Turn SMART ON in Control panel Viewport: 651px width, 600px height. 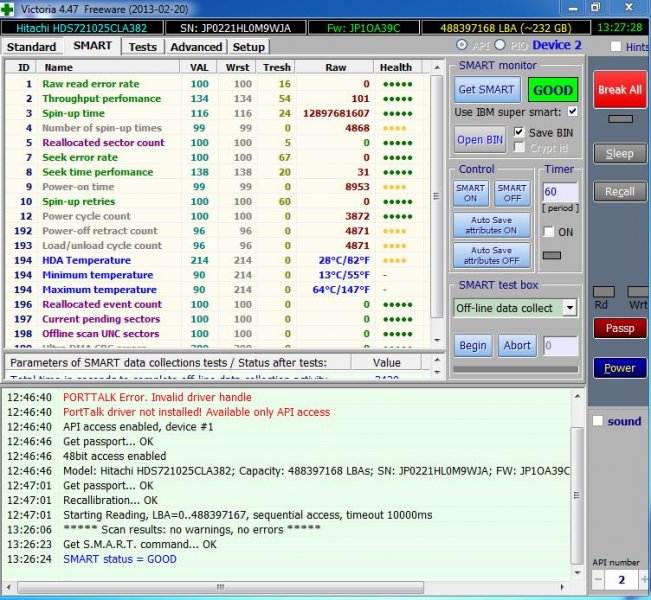point(471,193)
